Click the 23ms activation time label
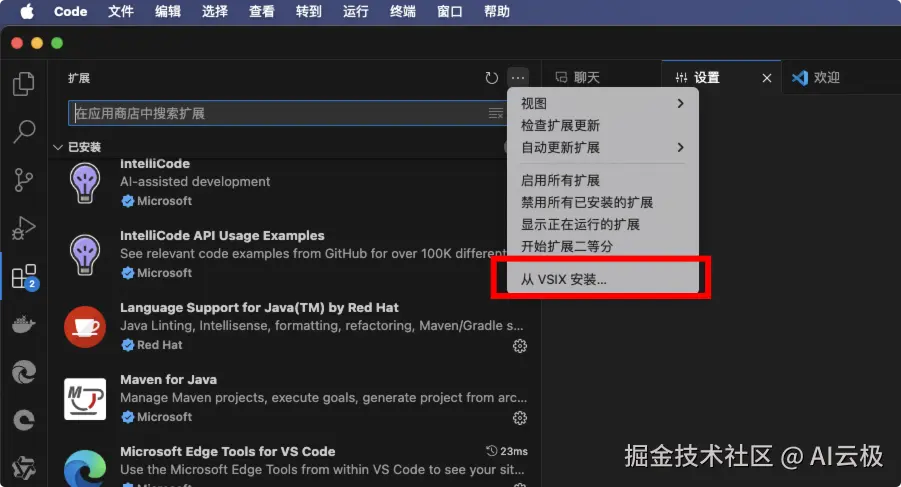The height and width of the screenshot is (487, 901). coord(507,451)
